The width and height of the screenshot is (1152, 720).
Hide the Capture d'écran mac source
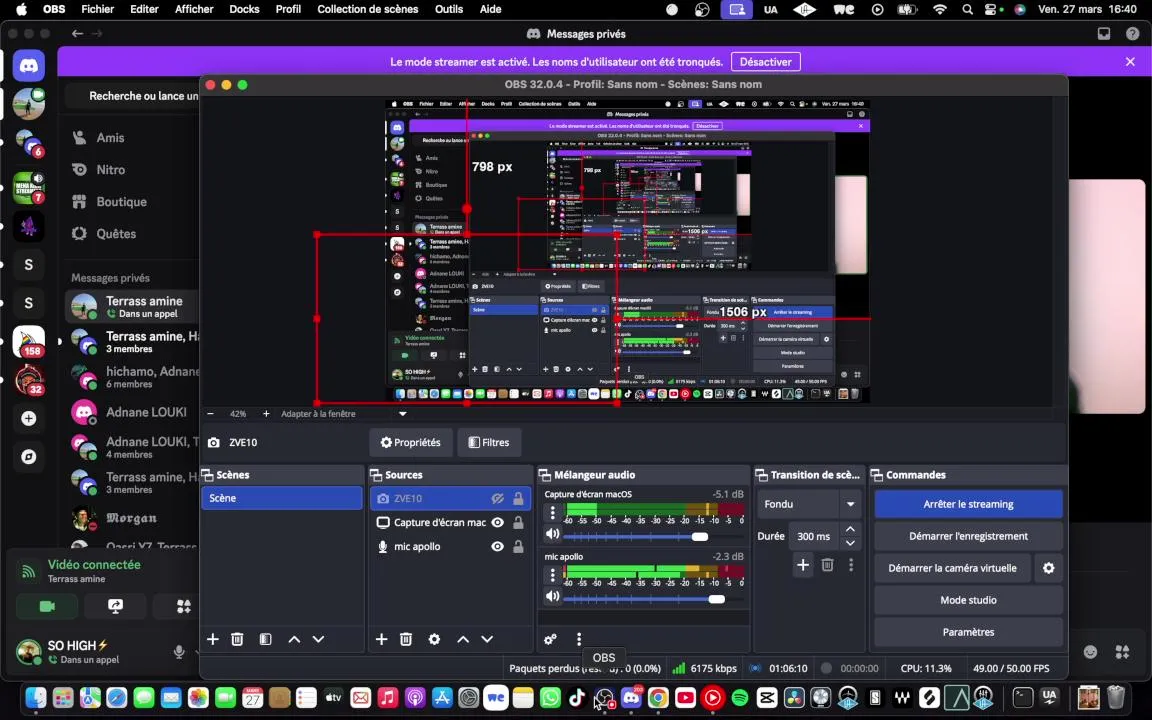click(x=497, y=522)
